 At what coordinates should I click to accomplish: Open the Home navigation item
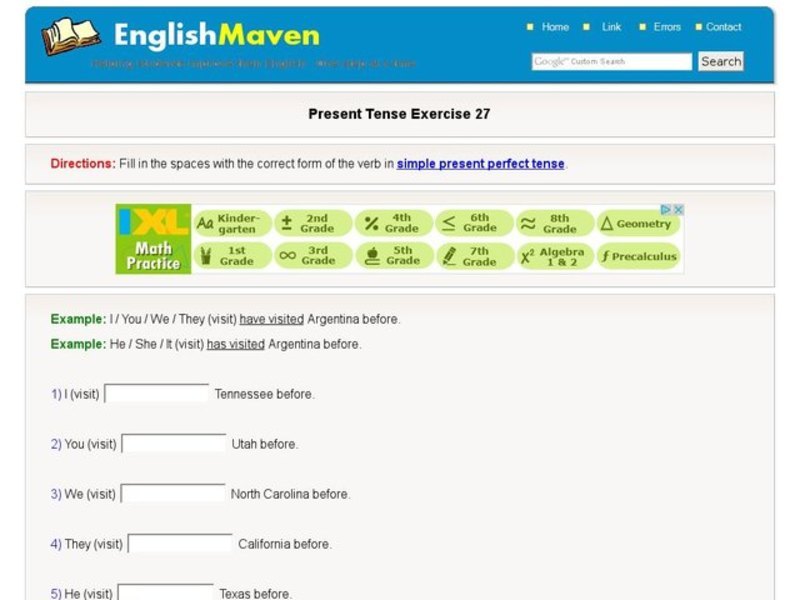click(554, 27)
